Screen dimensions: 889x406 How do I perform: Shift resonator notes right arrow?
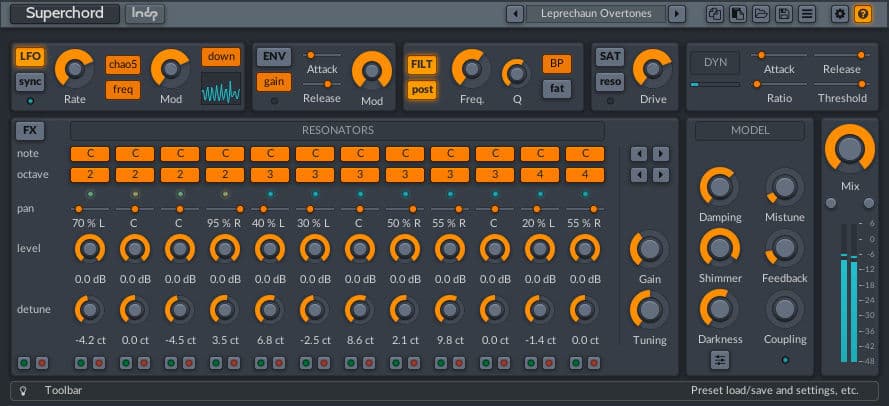(x=661, y=154)
